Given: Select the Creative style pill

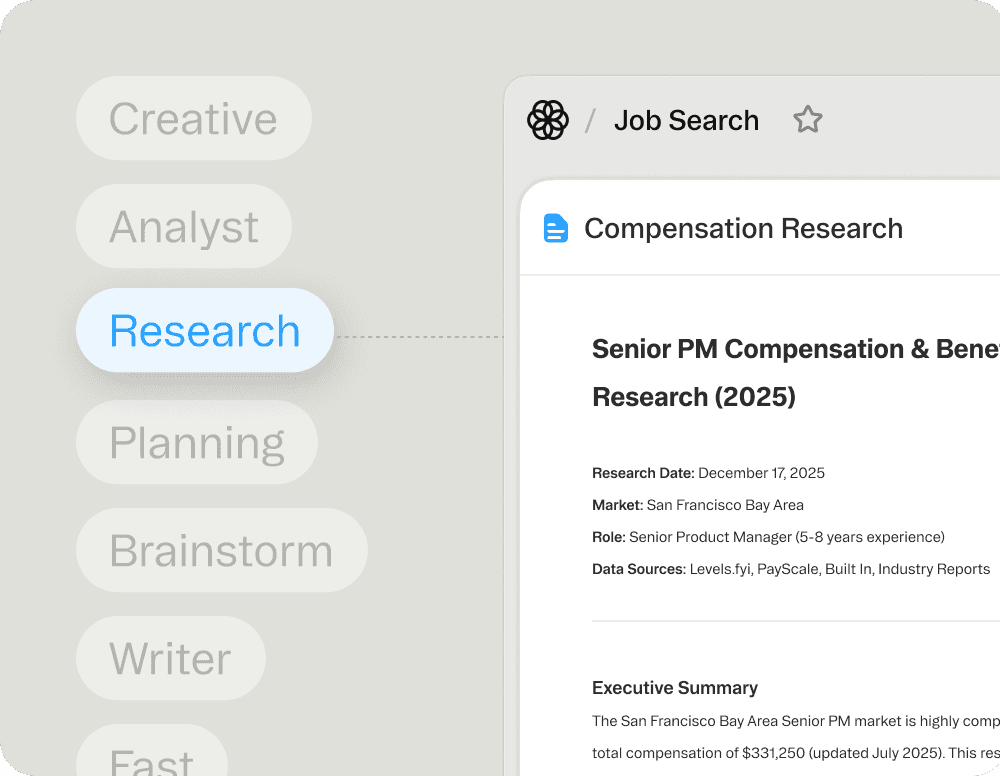Looking at the screenshot, I should click(x=193, y=119).
